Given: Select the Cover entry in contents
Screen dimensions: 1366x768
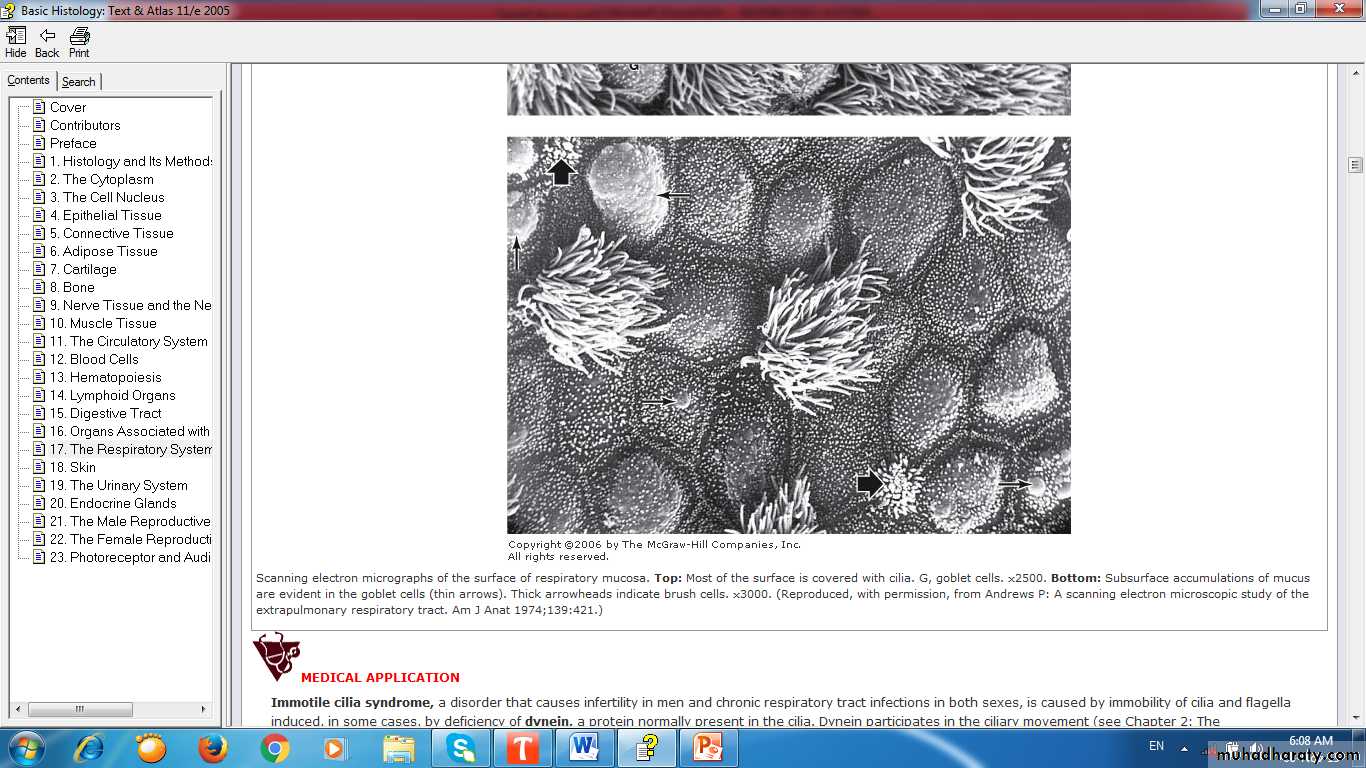Looking at the screenshot, I should pos(68,107).
